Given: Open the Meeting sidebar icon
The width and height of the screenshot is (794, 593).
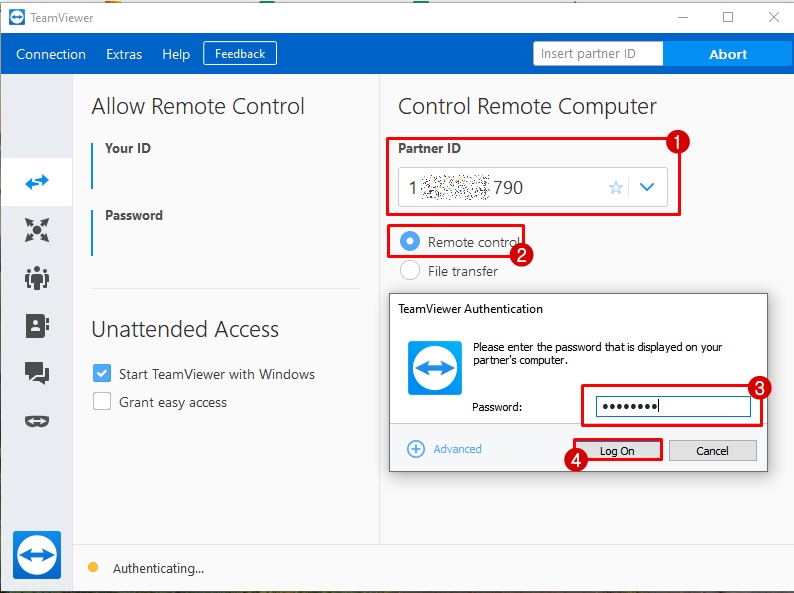Looking at the screenshot, I should [x=37, y=278].
